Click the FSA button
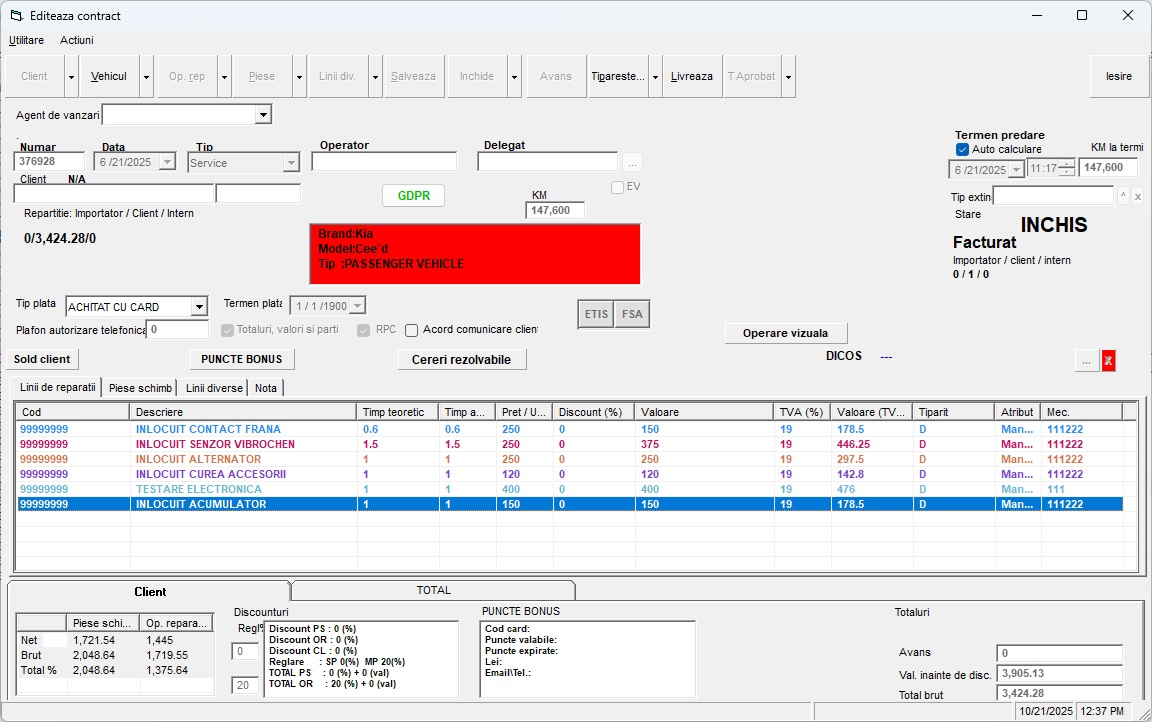The width and height of the screenshot is (1152, 722). 632,314
